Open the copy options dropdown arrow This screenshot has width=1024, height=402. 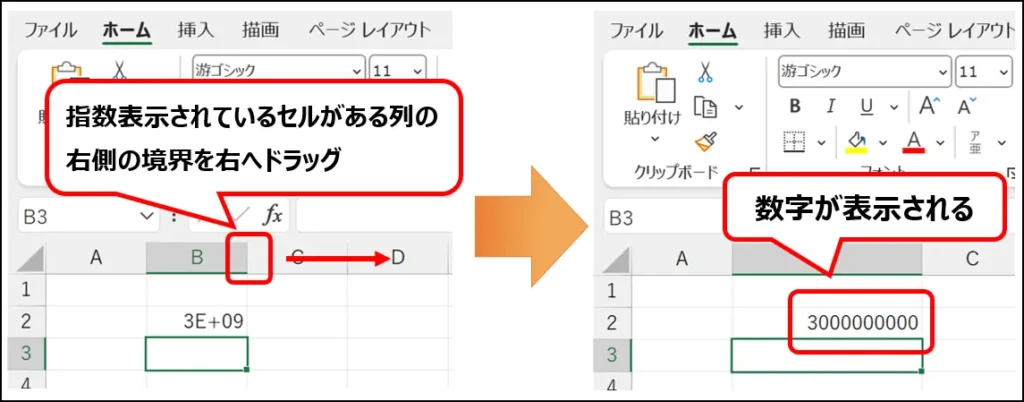tap(739, 108)
